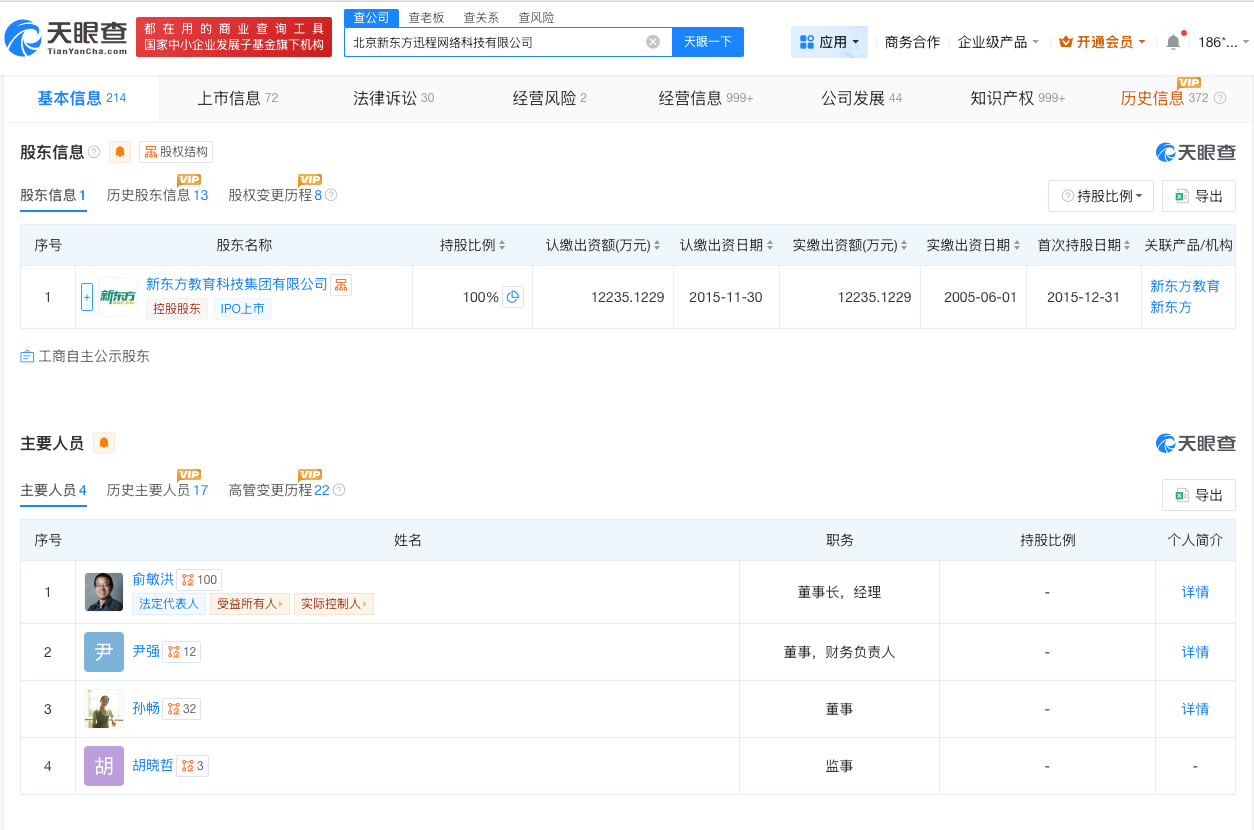The width and height of the screenshot is (1254, 830).
Task: Click the orange alert bell beside 主要人员
Action: click(104, 442)
